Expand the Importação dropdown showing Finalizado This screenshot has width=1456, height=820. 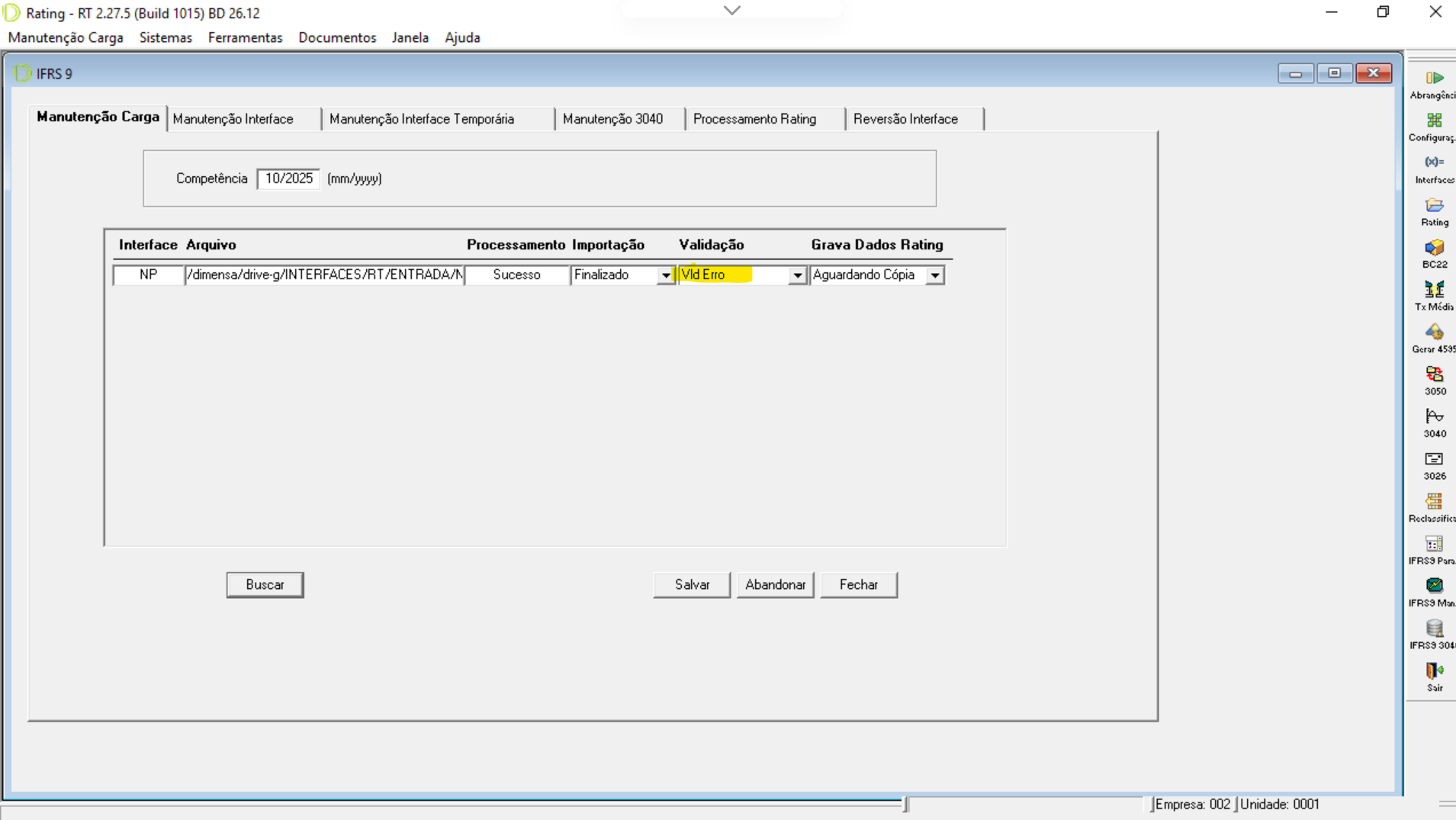coord(666,275)
